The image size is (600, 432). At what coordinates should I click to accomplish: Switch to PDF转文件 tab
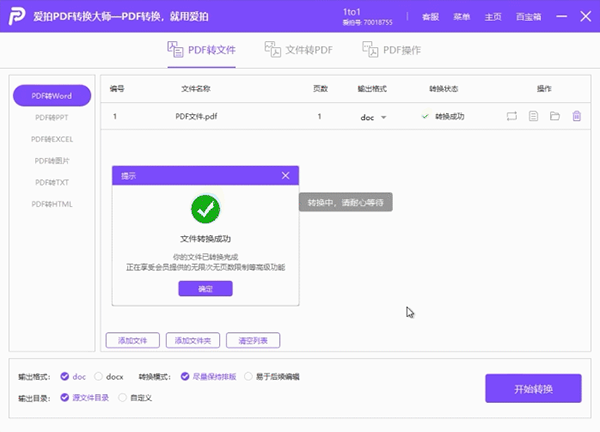[x=201, y=50]
